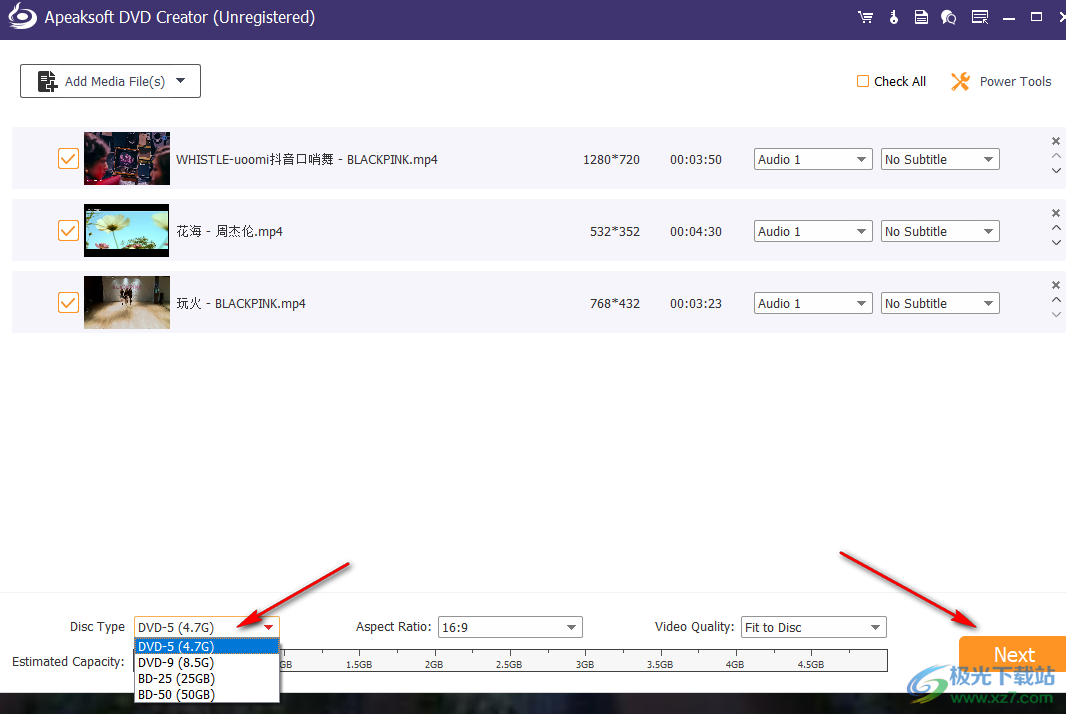Open No Subtitle dropdown for 花海 video
The image size is (1066, 714).
(940, 231)
